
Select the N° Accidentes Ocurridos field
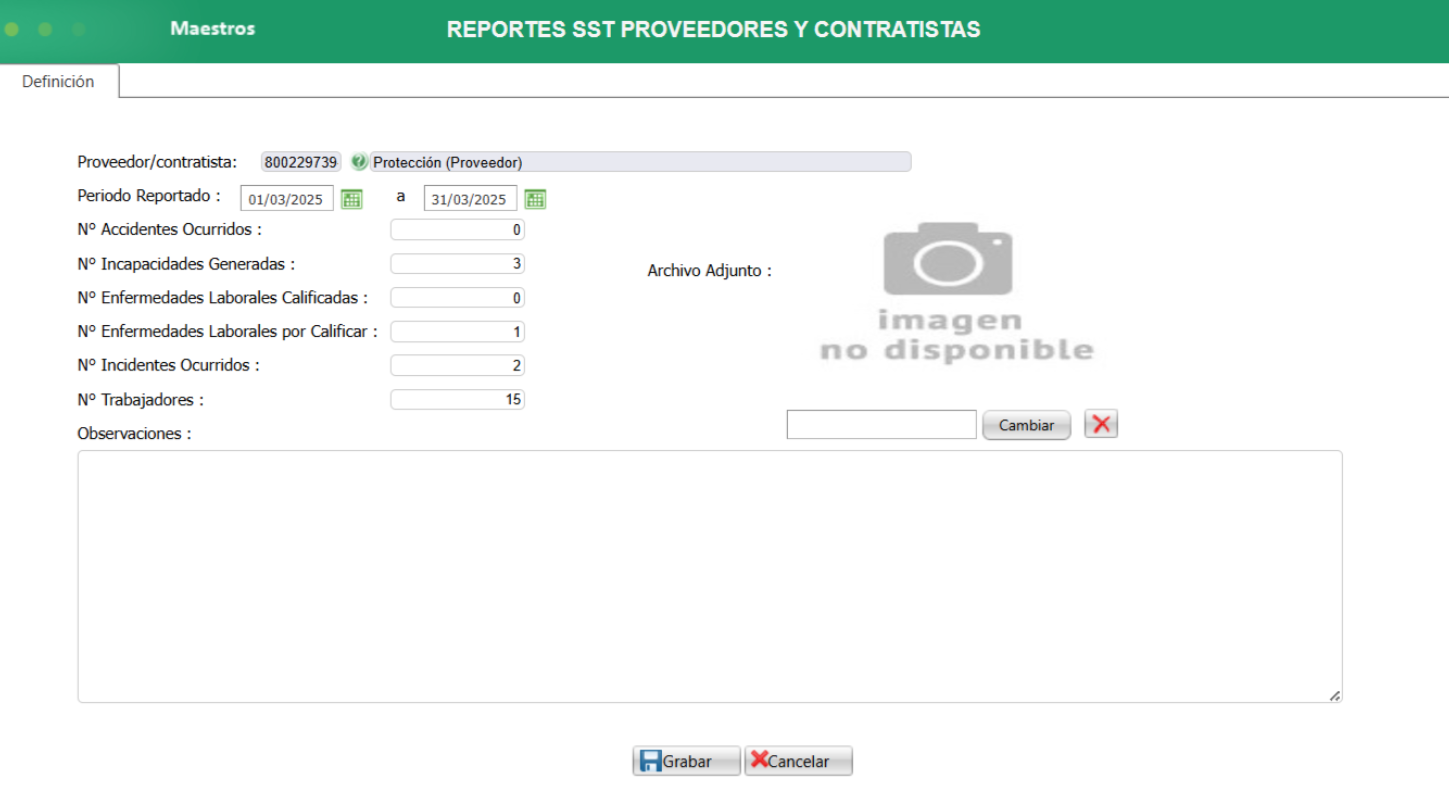coord(457,230)
